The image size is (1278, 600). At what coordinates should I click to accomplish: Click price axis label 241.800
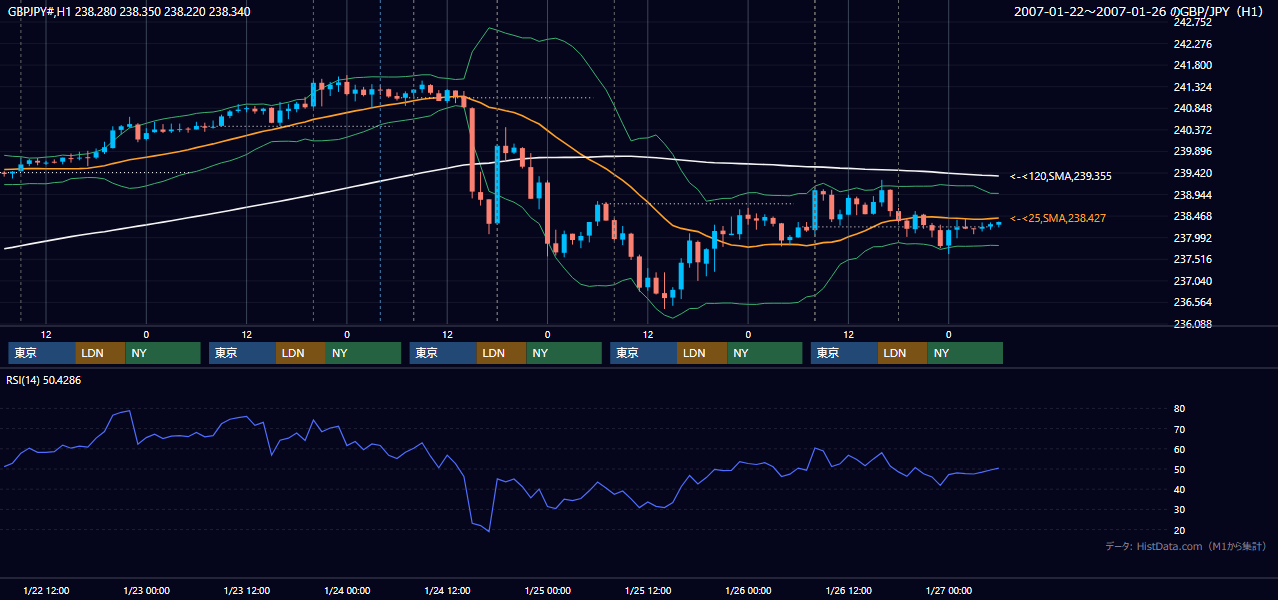click(x=1193, y=65)
